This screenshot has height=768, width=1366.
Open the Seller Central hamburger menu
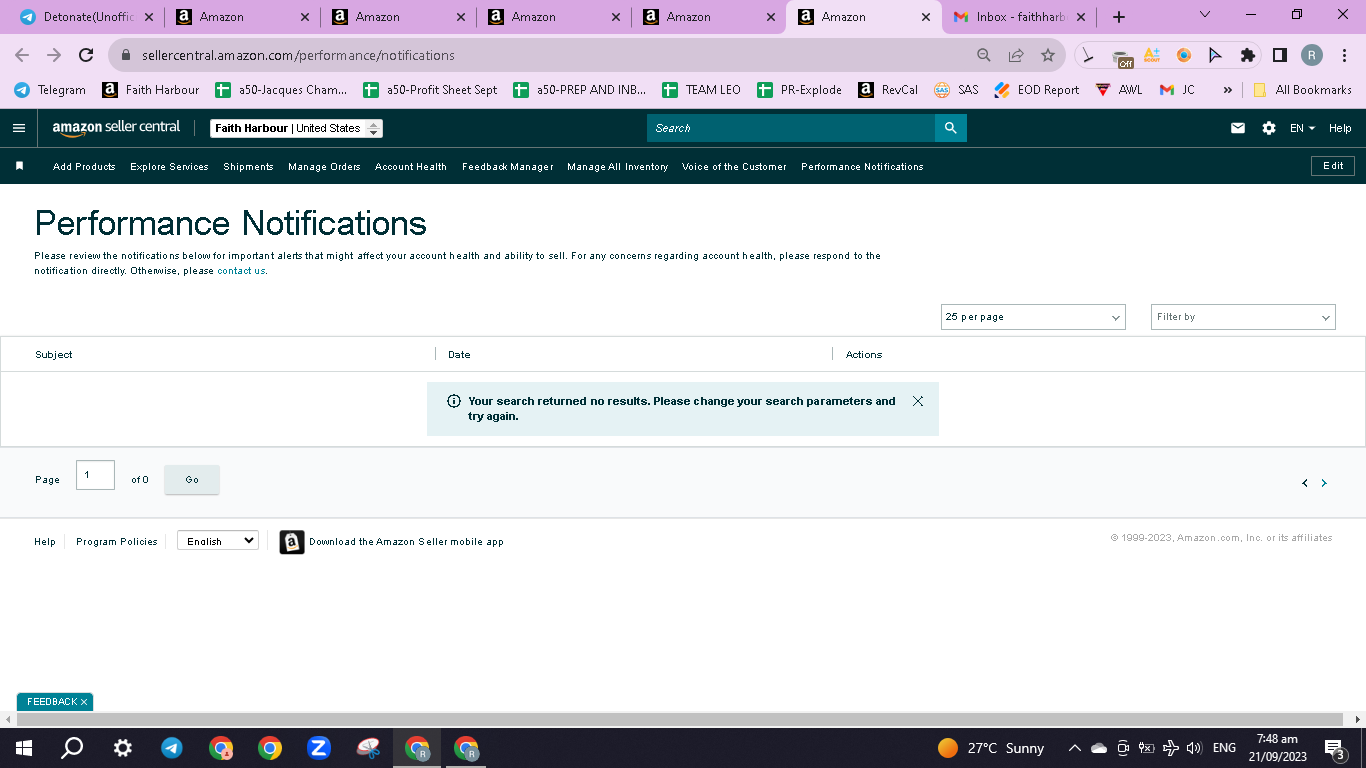coord(19,128)
